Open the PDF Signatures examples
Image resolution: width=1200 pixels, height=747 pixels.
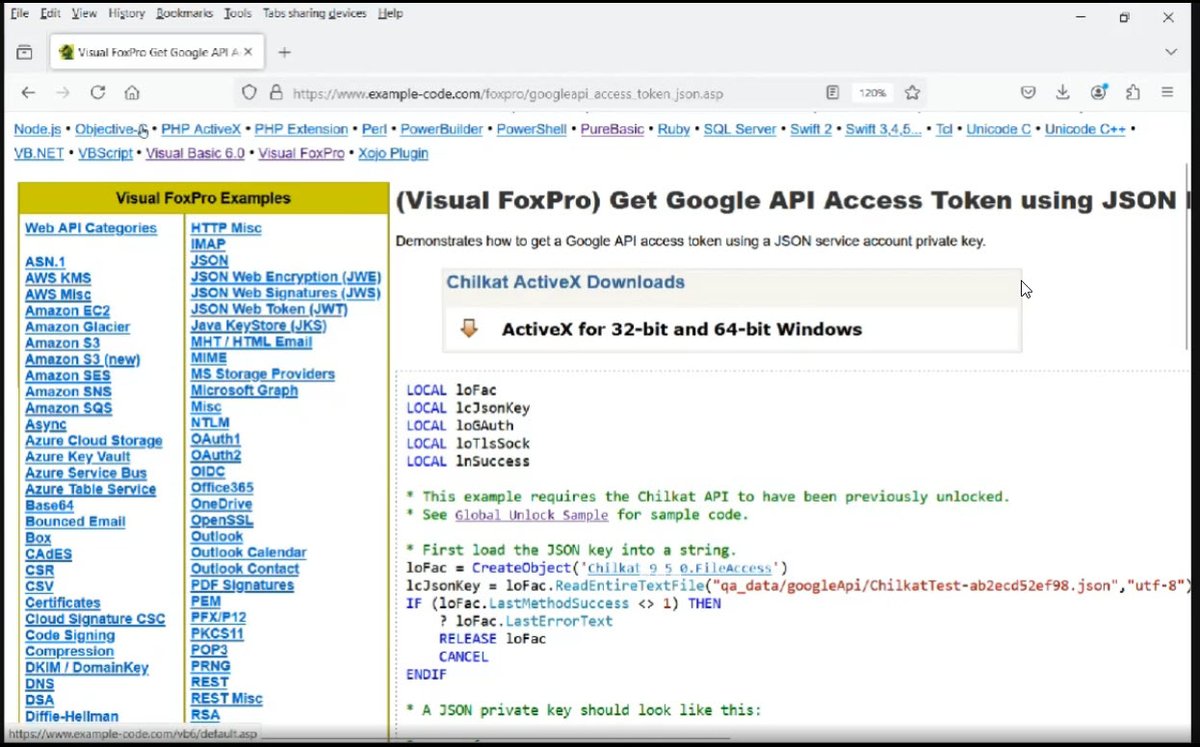click(x=242, y=584)
